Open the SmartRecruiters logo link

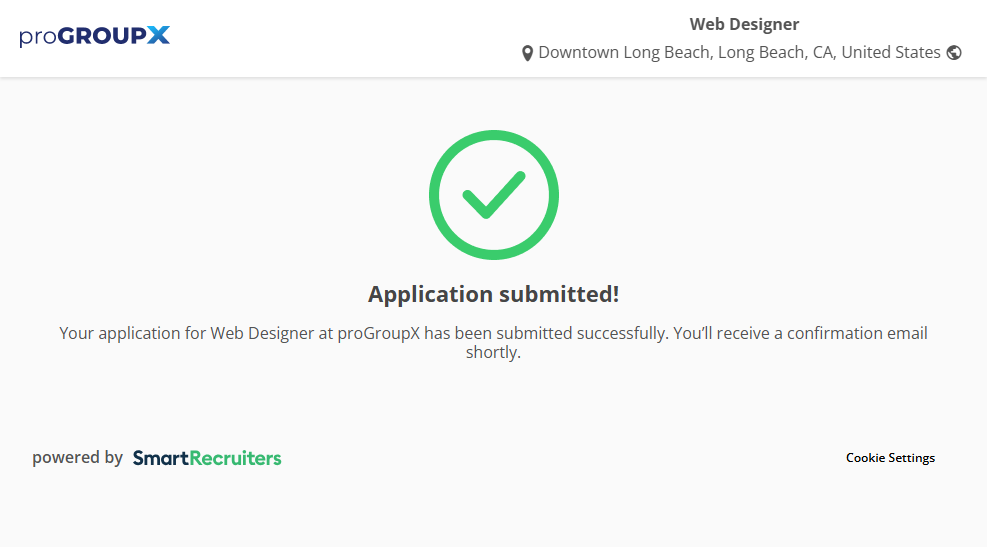[x=207, y=458]
